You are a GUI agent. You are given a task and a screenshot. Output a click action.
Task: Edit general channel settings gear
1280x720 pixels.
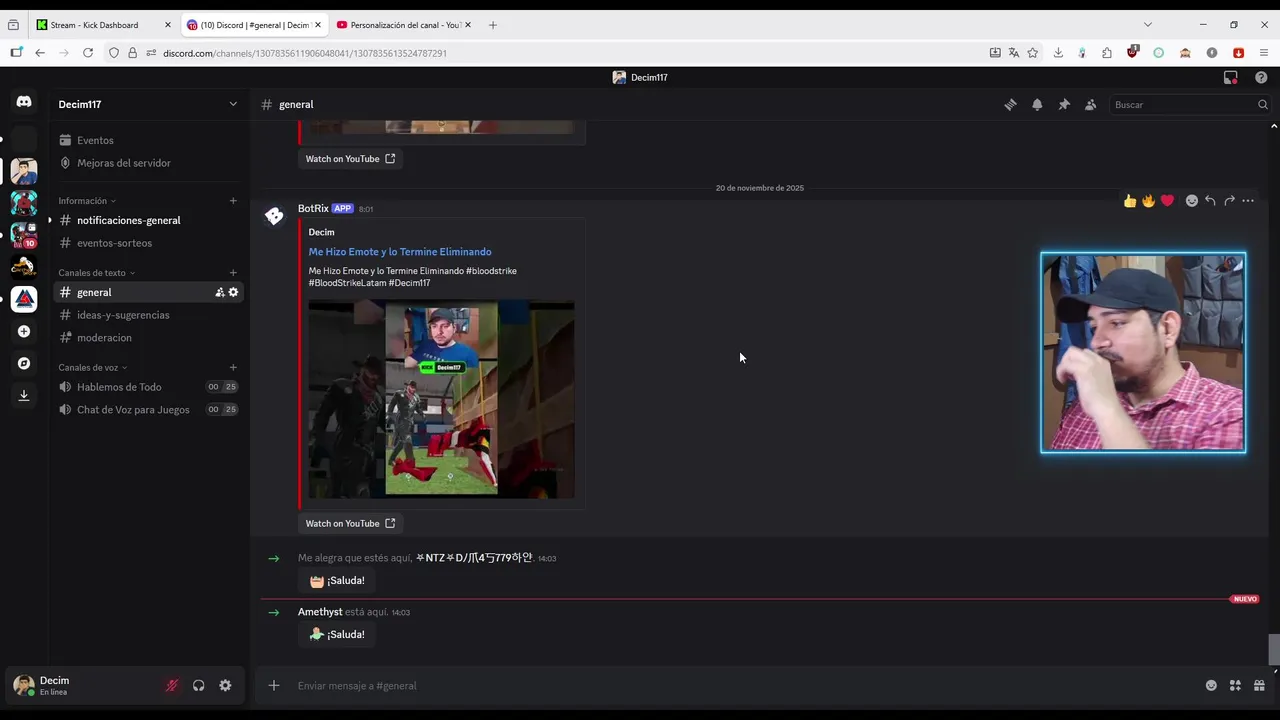click(x=233, y=292)
